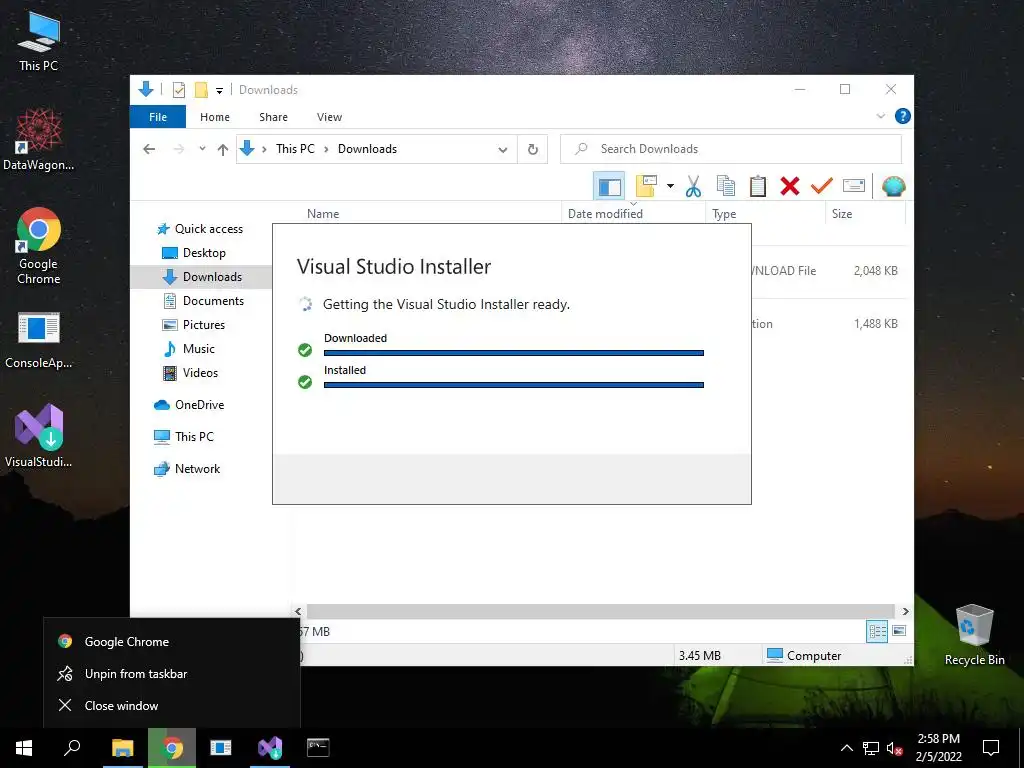Open DataWagon desktop shortcut
Screen dimensions: 1024x768
39,140
